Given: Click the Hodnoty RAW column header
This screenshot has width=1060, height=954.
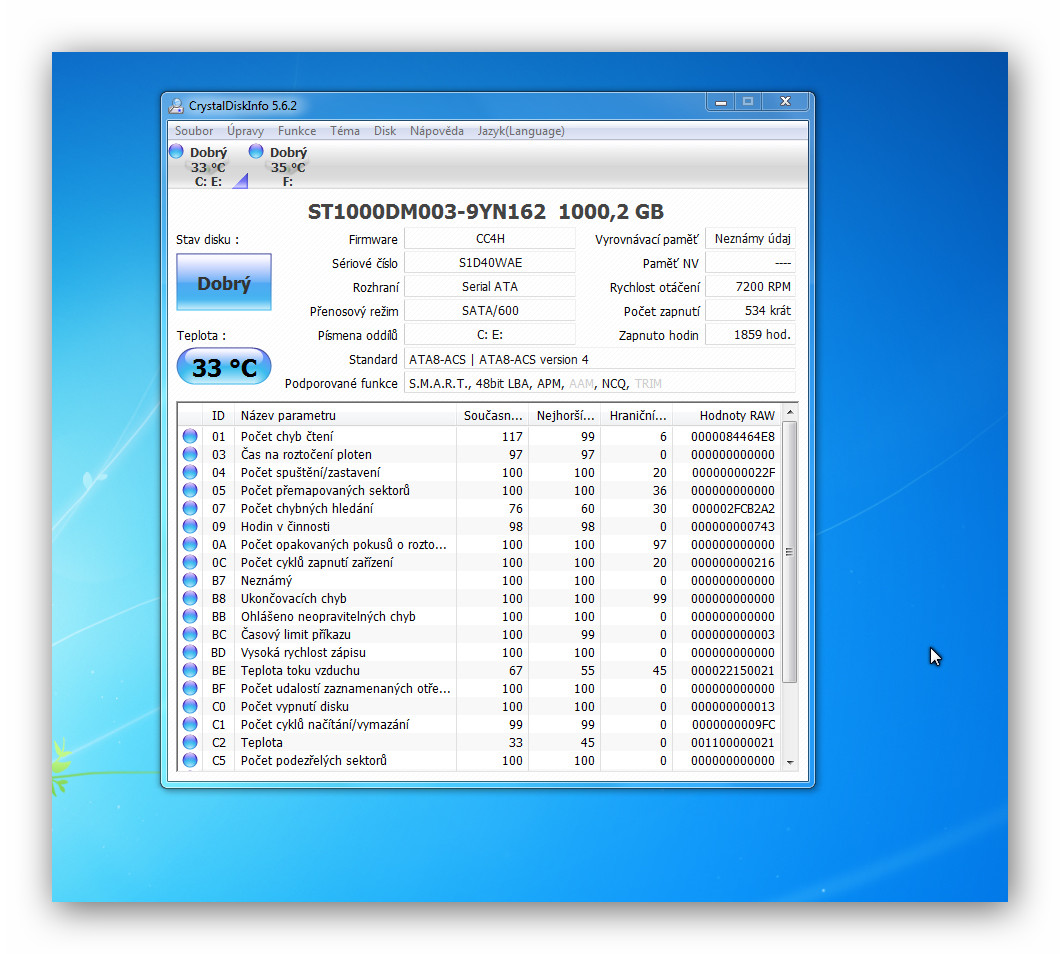Looking at the screenshot, I should click(x=727, y=415).
